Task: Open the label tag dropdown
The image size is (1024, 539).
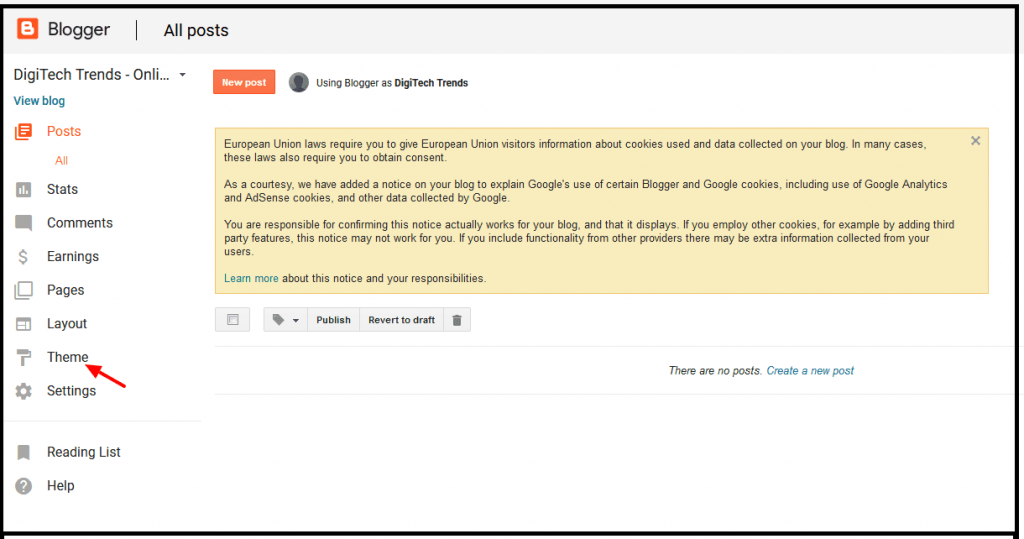Action: pyautogui.click(x=285, y=320)
